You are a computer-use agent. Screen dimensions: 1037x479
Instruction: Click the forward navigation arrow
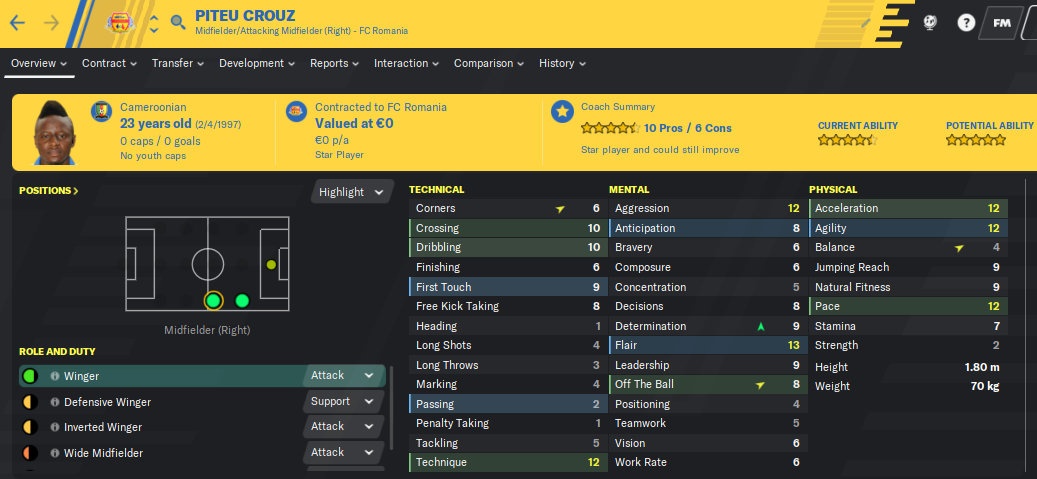[52, 22]
